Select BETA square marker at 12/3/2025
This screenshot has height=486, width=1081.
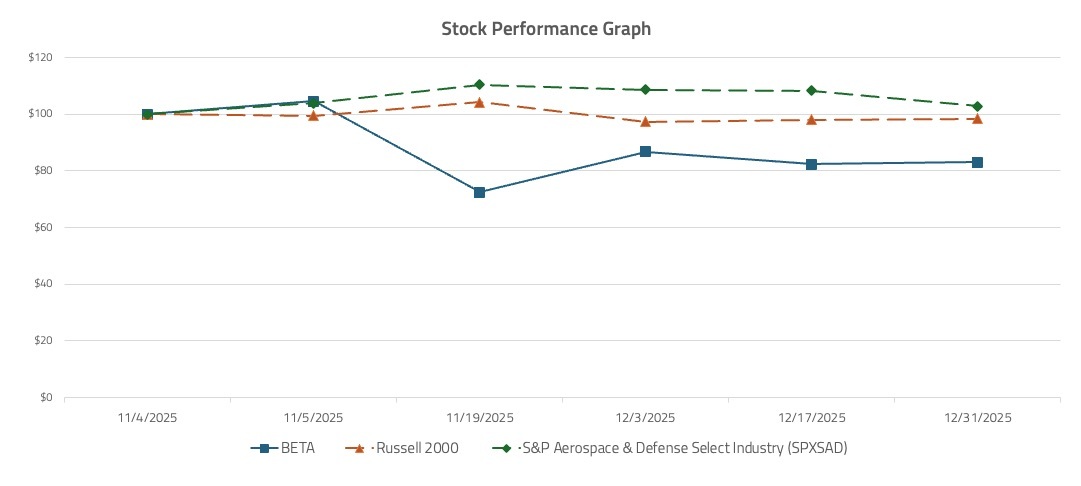(x=645, y=152)
